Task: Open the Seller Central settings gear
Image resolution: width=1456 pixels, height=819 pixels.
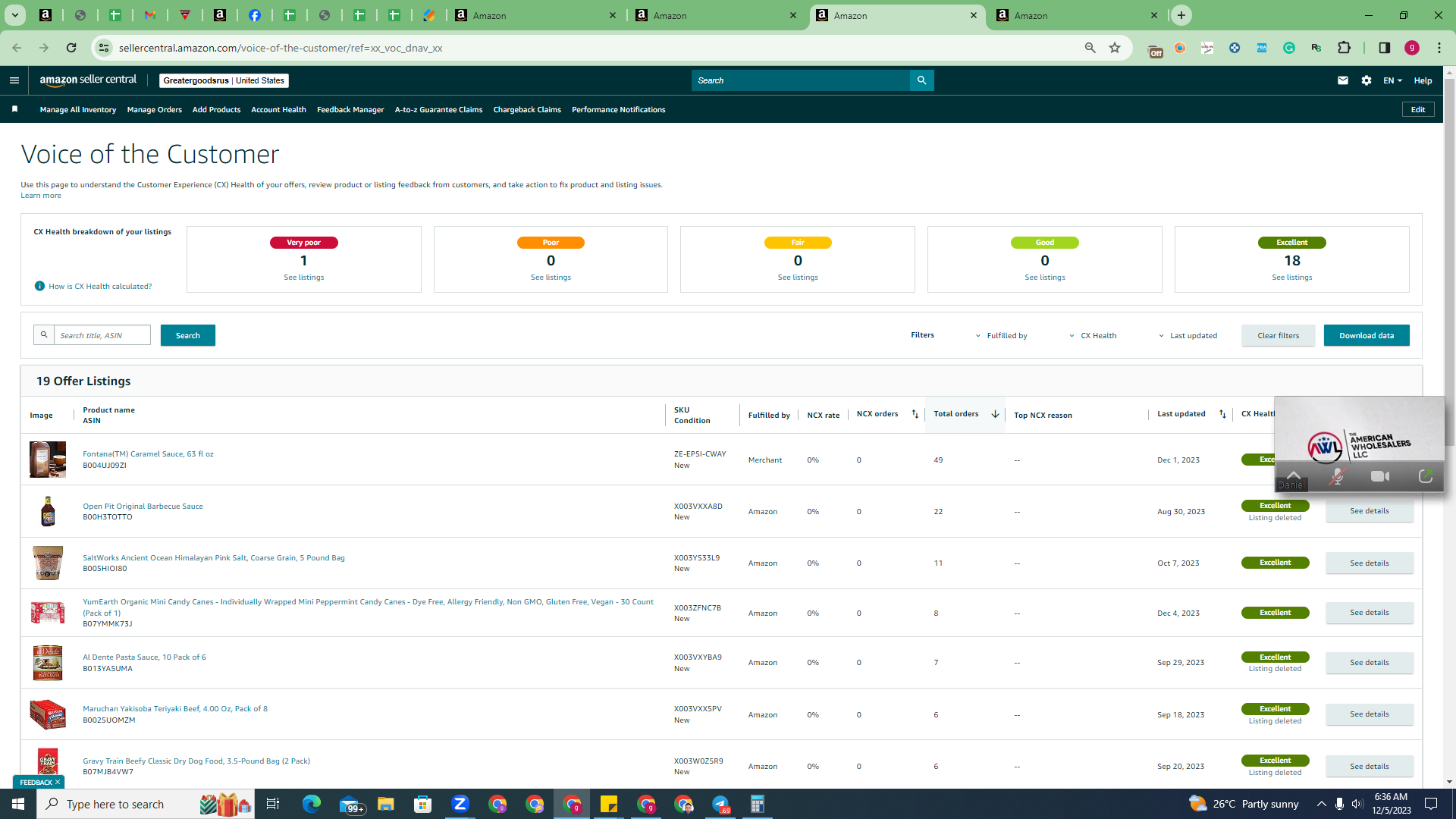Action: click(1367, 80)
